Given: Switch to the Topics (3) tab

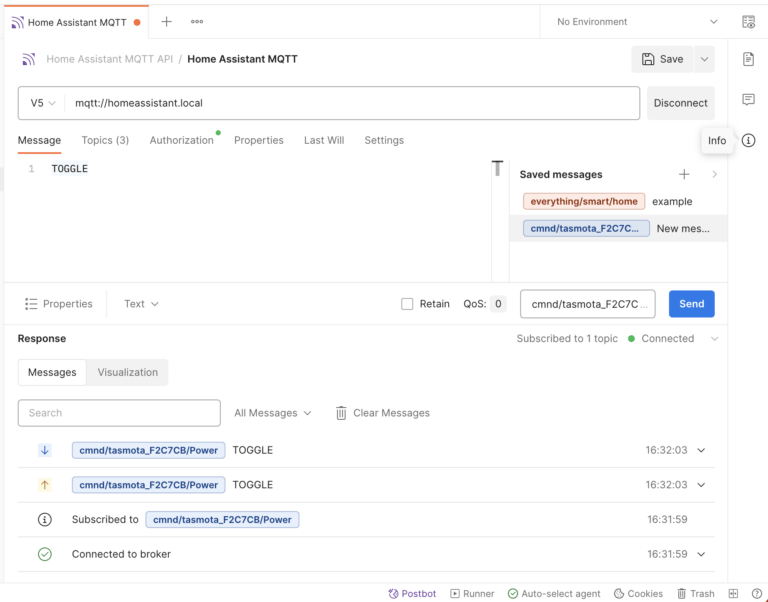Looking at the screenshot, I should (105, 141).
